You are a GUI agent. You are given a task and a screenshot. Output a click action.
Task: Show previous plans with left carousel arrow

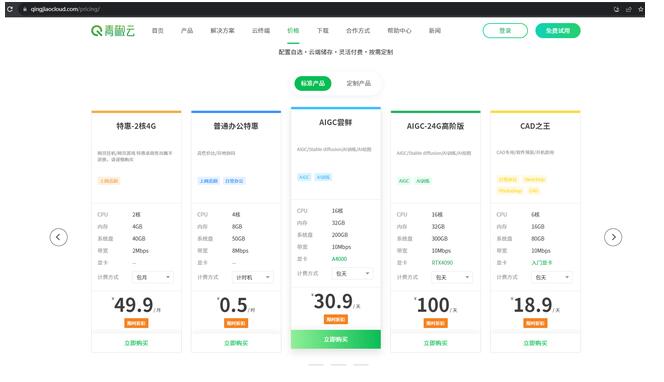(x=58, y=237)
